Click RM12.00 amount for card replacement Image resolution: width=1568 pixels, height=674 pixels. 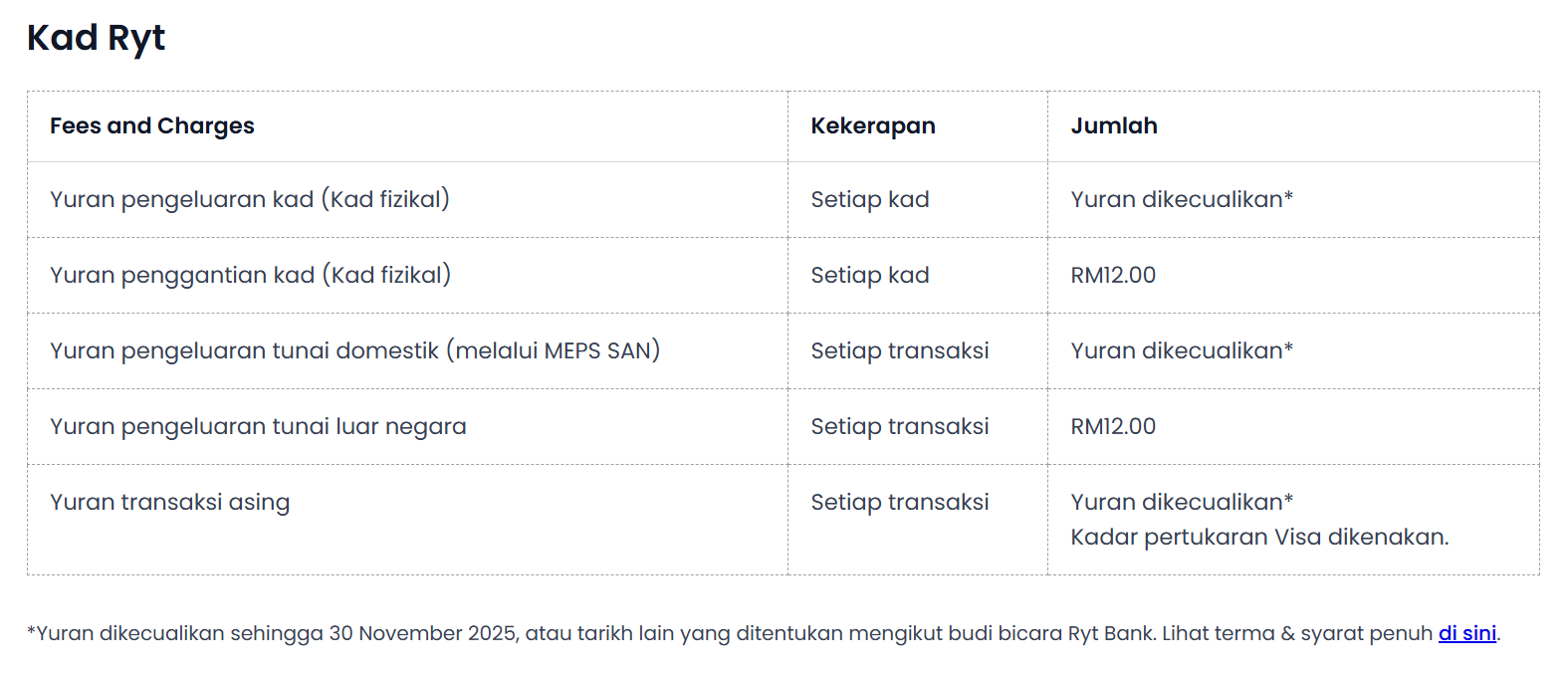pos(1113,275)
